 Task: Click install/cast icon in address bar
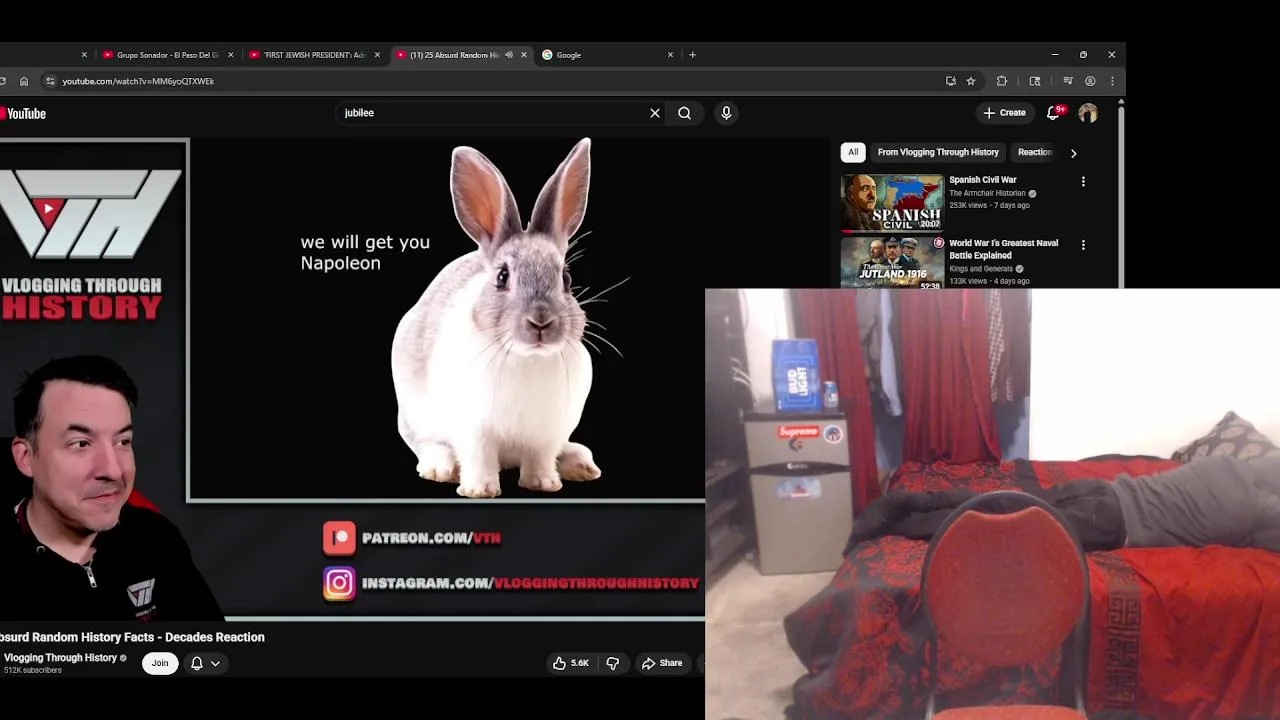pos(951,81)
